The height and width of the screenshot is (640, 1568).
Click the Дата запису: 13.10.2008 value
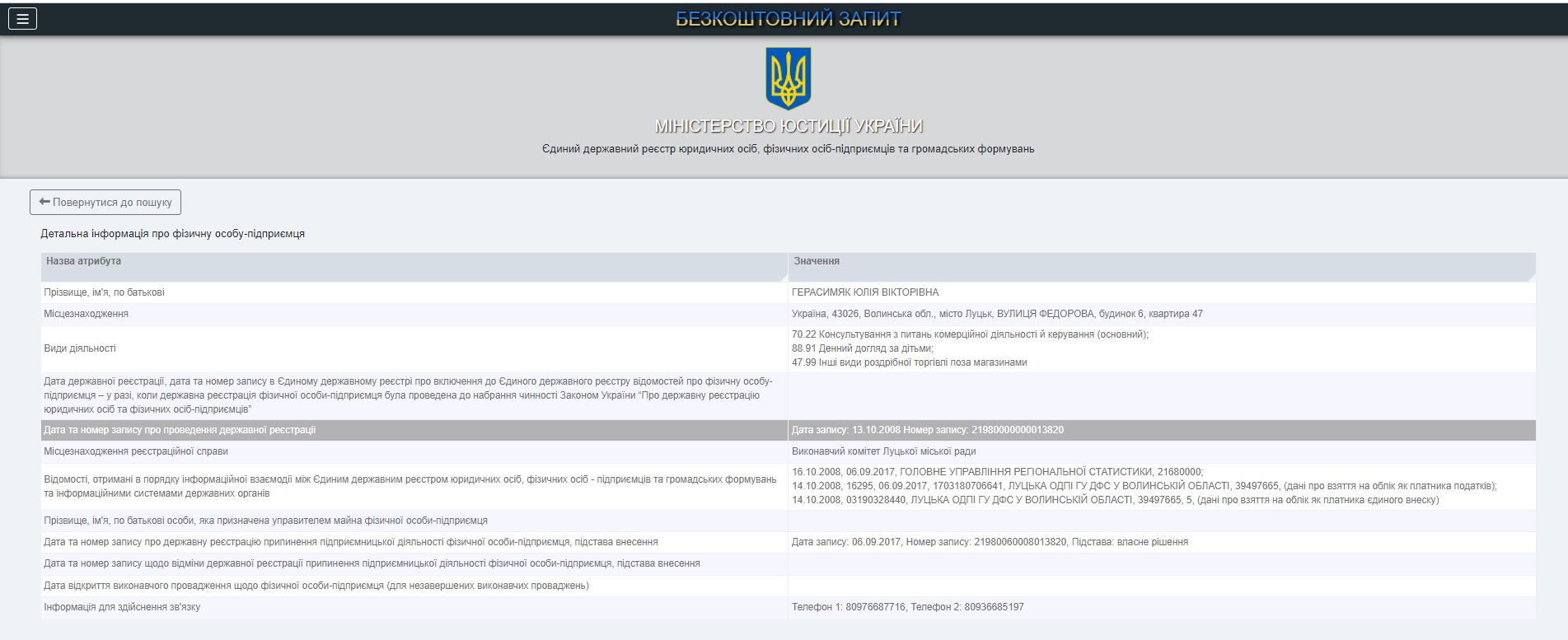(x=927, y=430)
